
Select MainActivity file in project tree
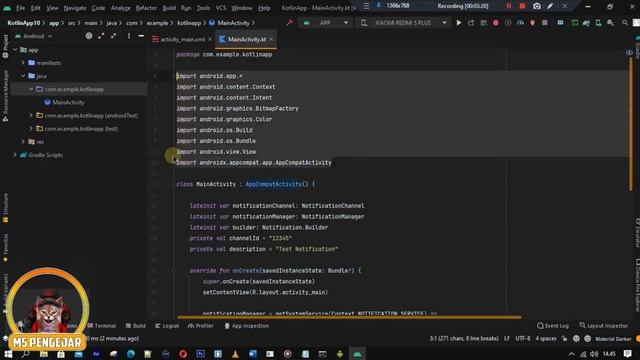(x=64, y=102)
